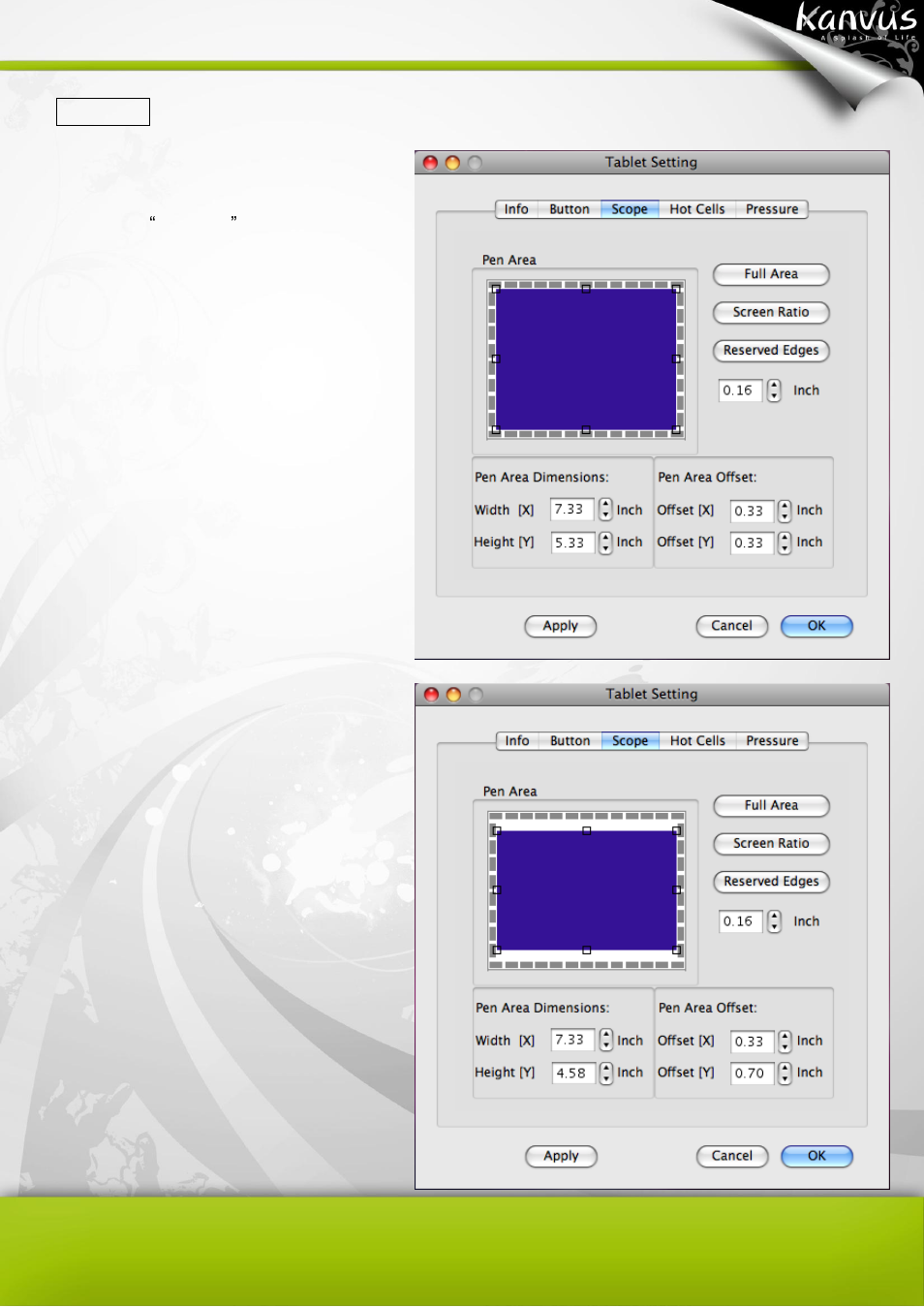Select Scope tab in upper Tablet Setting window
Viewport: 924px width, 1308px height.
pyautogui.click(x=630, y=209)
